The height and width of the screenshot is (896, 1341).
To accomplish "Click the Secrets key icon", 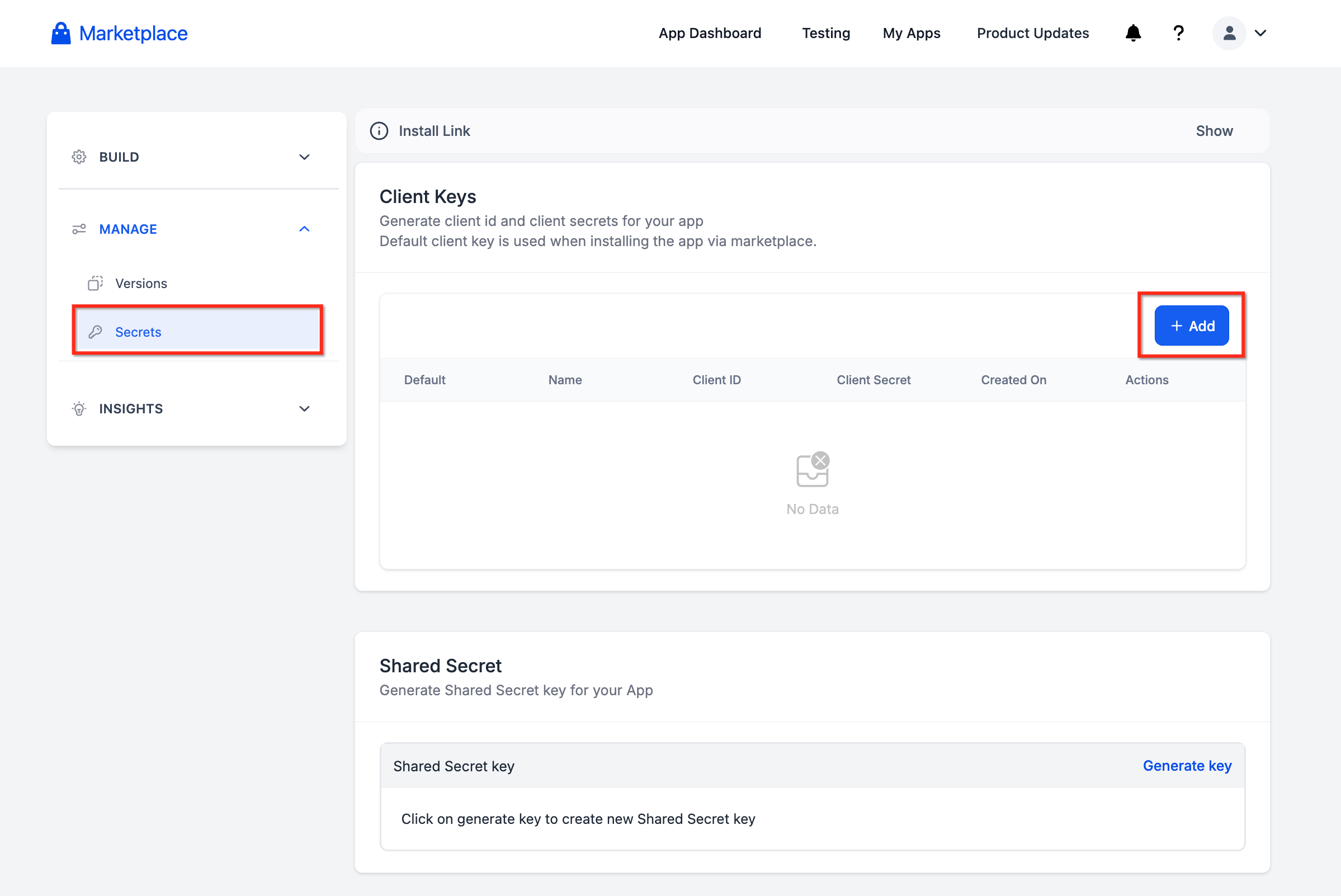I will [x=96, y=332].
